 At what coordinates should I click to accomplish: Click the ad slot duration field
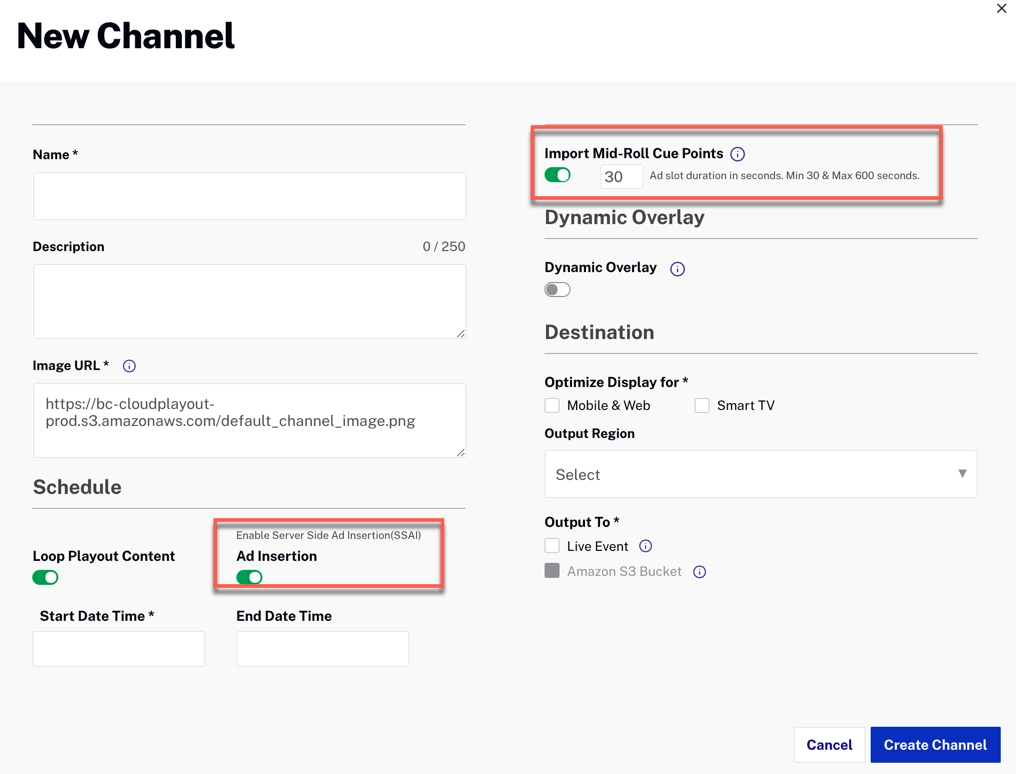(620, 177)
